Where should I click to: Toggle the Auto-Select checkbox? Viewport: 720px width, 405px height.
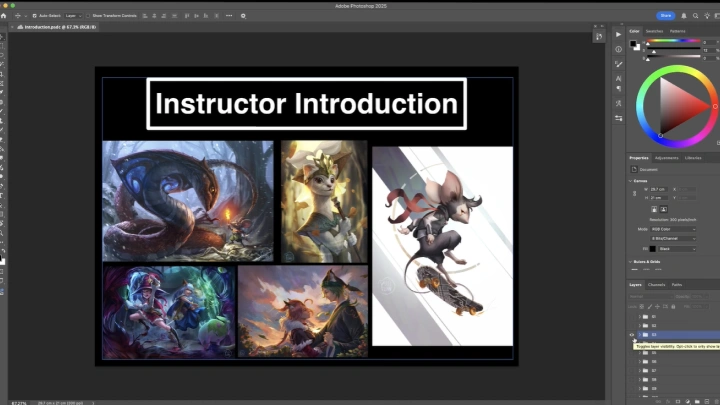pos(34,16)
